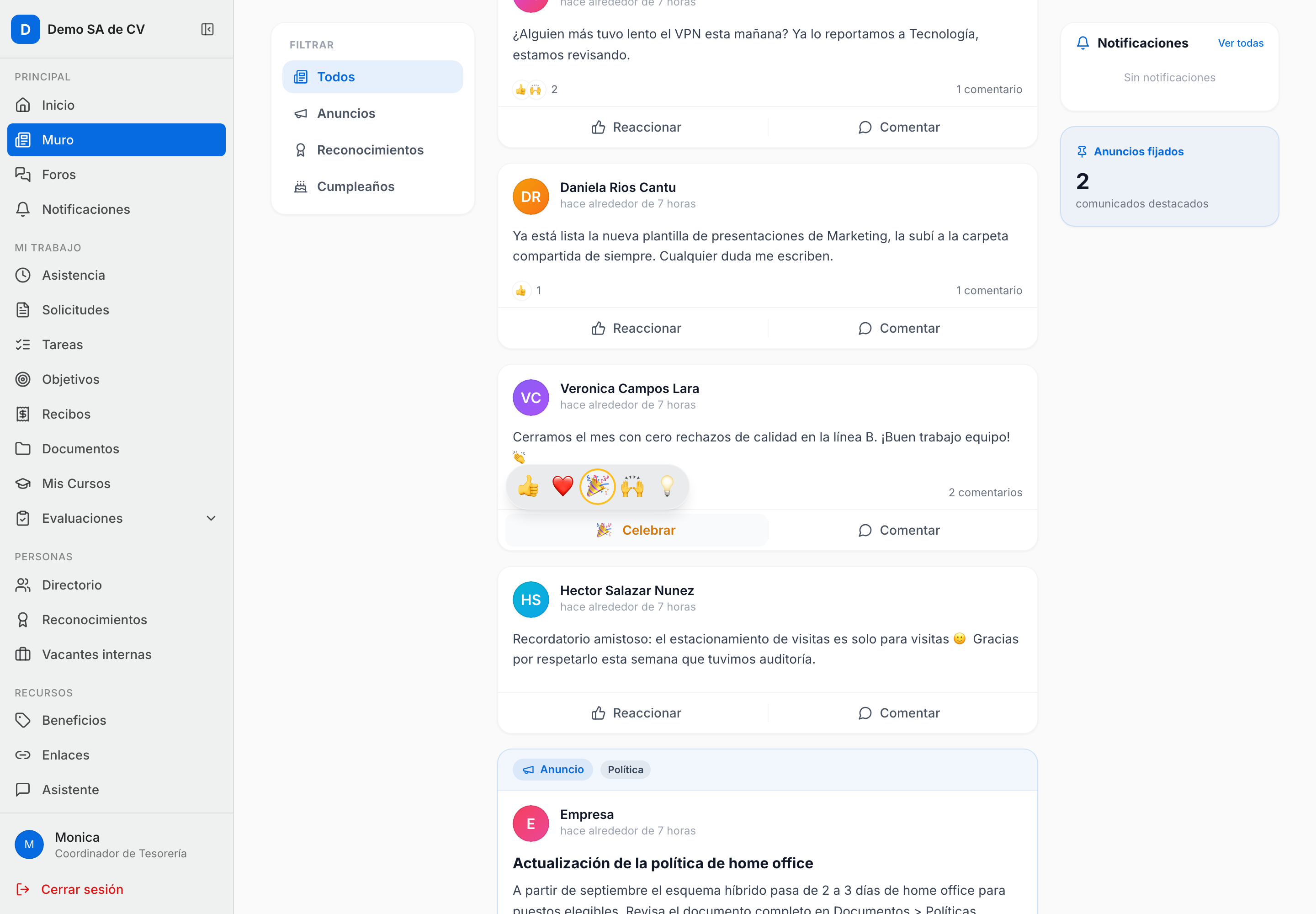Open '1 comentario' on Daniela's post

point(989,290)
